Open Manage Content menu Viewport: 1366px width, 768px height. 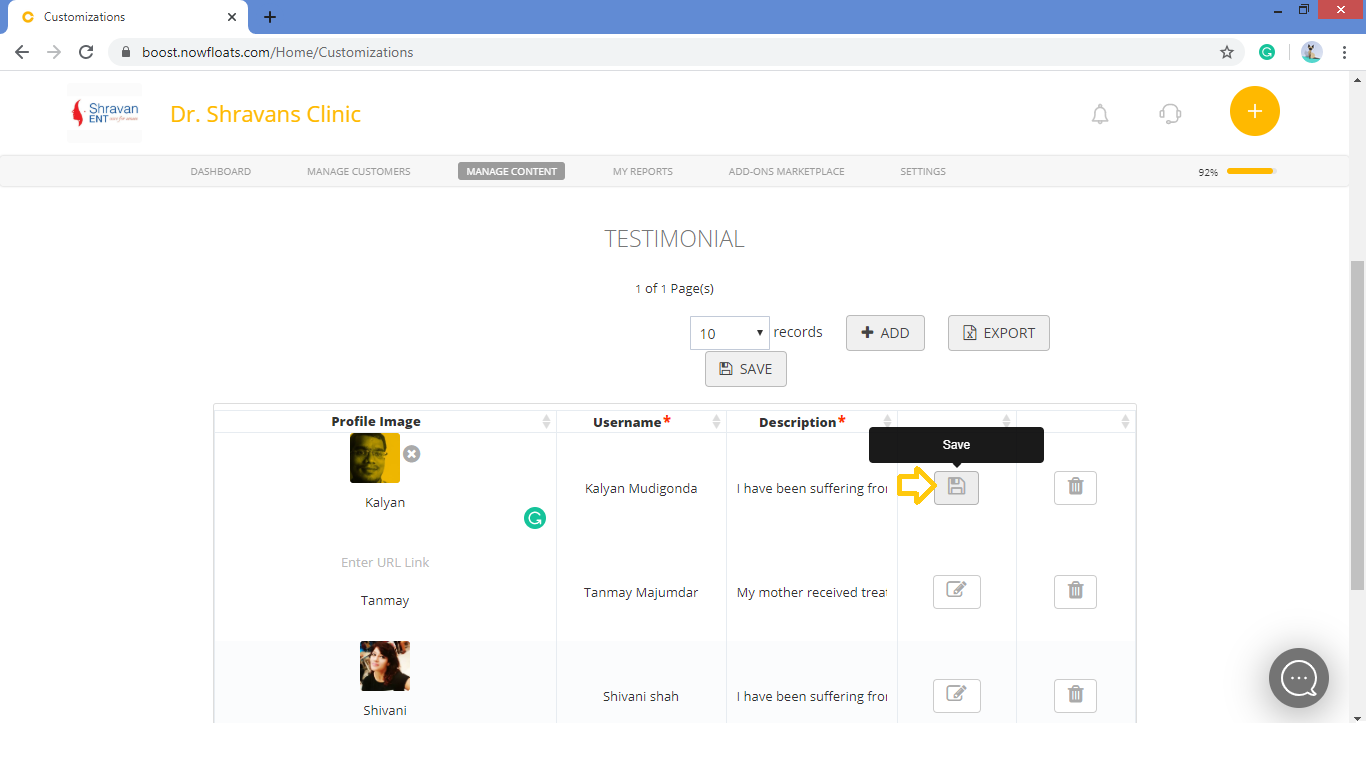512,171
